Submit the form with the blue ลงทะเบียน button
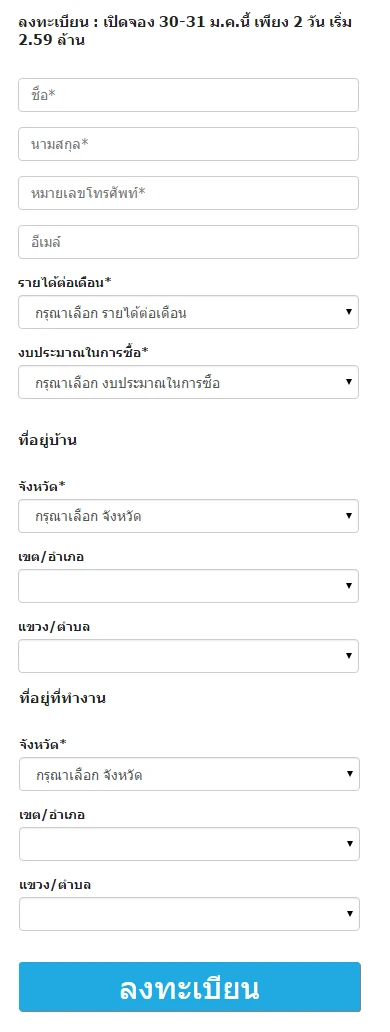The width and height of the screenshot is (390, 1032). (x=189, y=987)
